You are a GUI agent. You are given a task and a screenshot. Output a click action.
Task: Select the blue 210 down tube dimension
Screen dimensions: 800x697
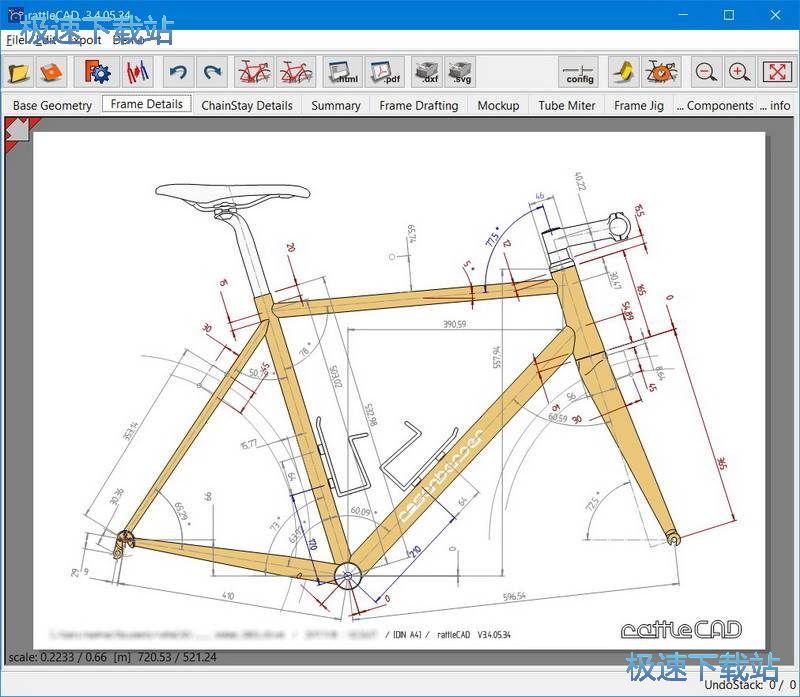coord(415,552)
